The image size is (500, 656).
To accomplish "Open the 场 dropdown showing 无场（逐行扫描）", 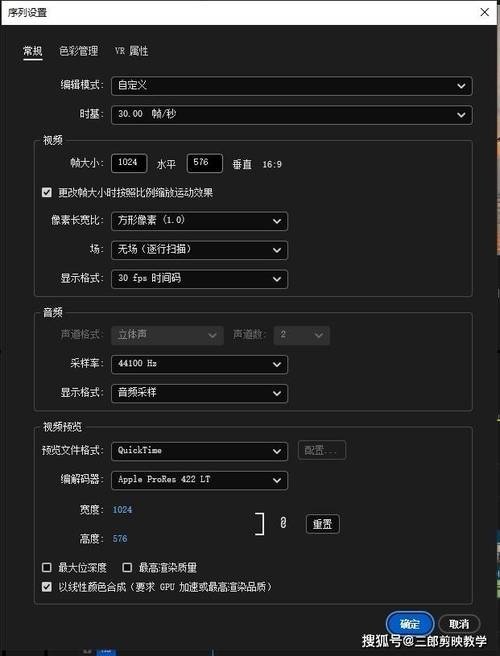I will pyautogui.click(x=199, y=250).
